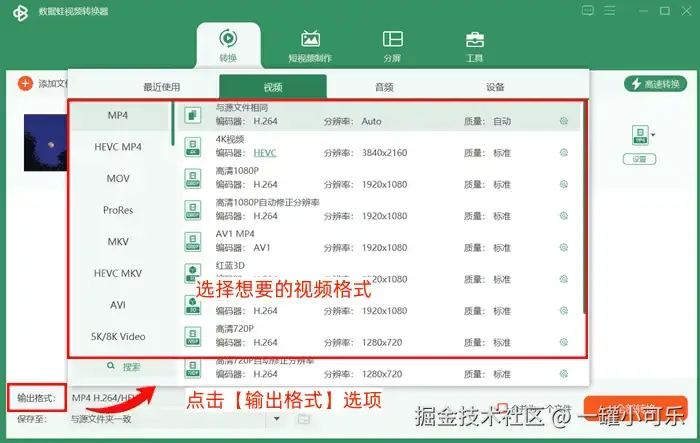
Task: Open the 转换 convert tab
Action: click(228, 45)
